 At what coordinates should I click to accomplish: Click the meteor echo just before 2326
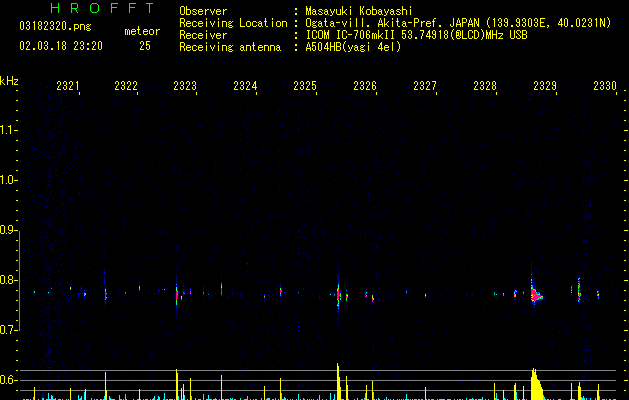tap(338, 296)
